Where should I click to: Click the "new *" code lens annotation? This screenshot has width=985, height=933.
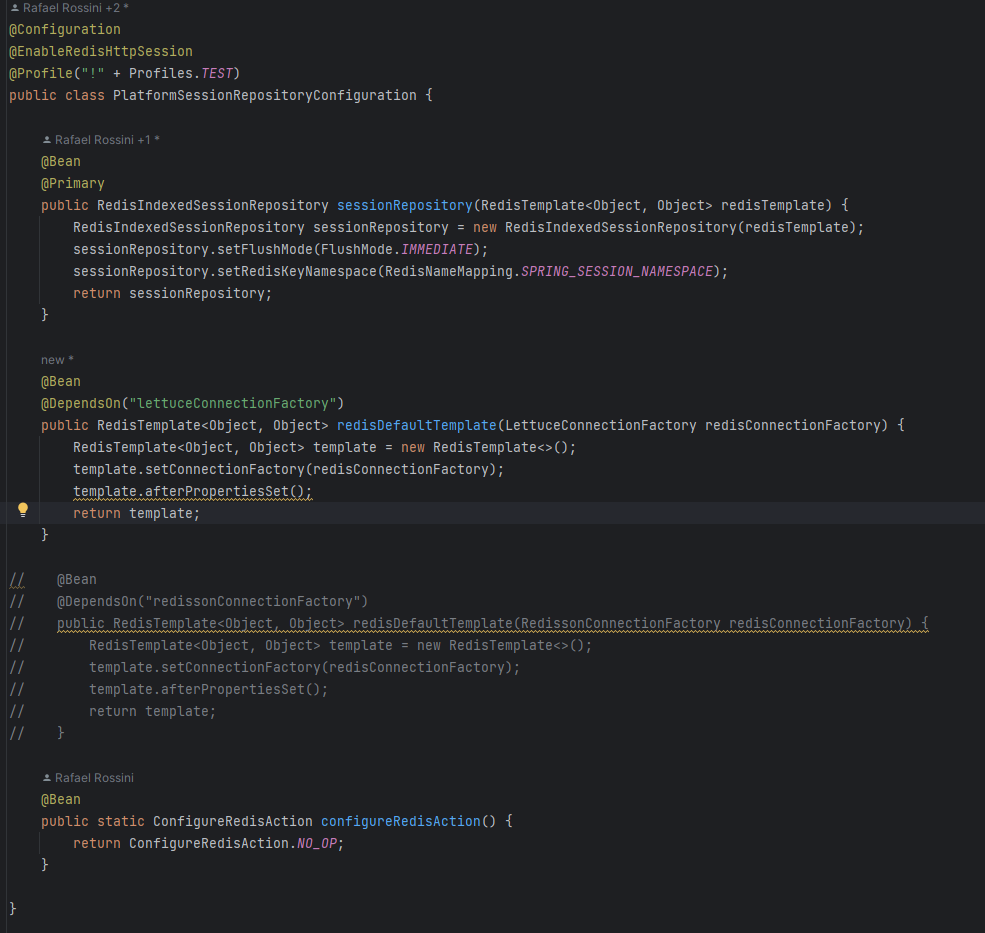(54, 359)
